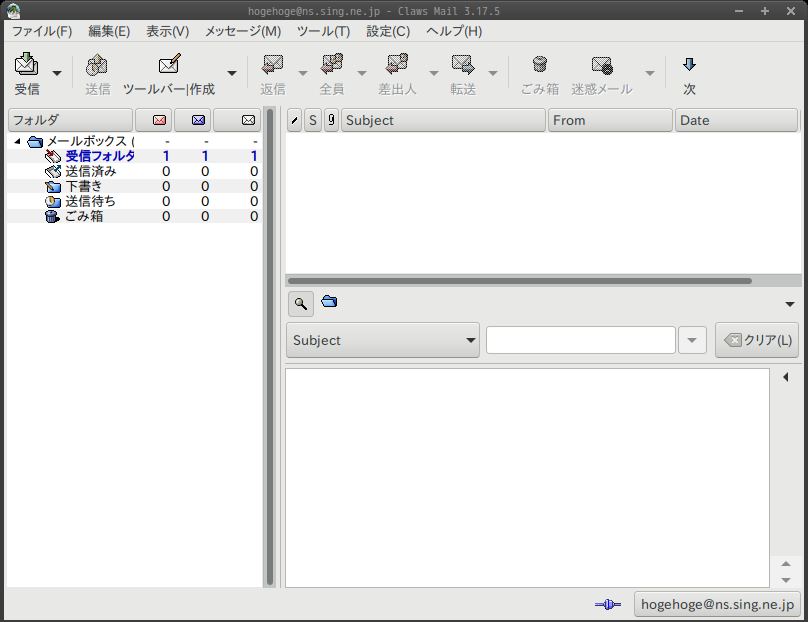
Task: Open the ファイル(F) menu
Action: coord(42,31)
